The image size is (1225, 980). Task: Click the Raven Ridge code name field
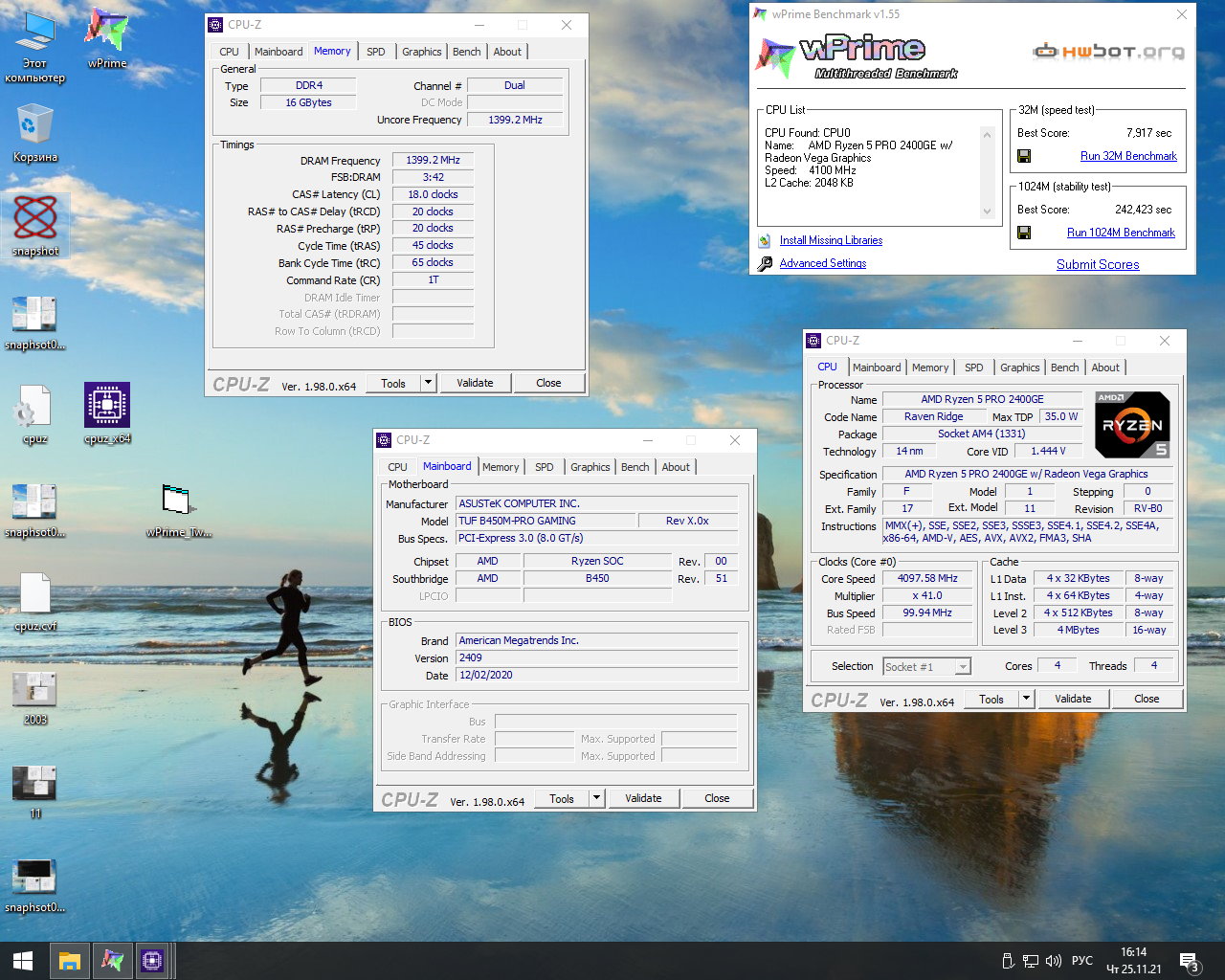933,416
